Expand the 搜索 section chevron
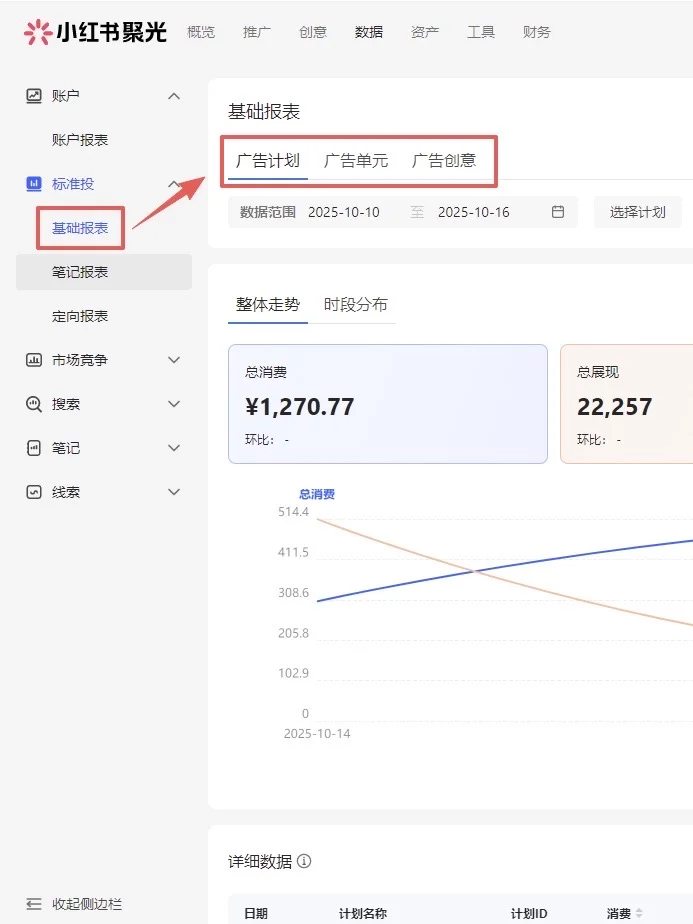This screenshot has height=924, width=693. click(x=174, y=404)
